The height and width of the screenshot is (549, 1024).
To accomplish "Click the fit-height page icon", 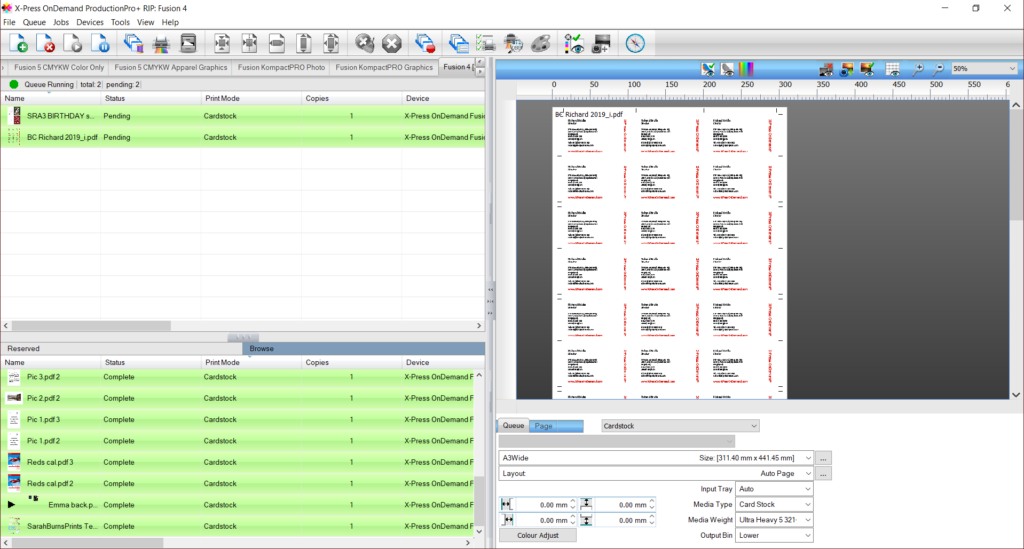I will tap(304, 44).
